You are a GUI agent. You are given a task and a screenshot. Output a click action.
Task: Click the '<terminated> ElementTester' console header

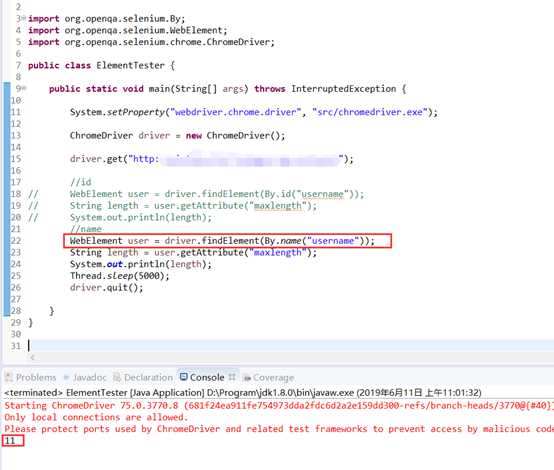point(243,393)
